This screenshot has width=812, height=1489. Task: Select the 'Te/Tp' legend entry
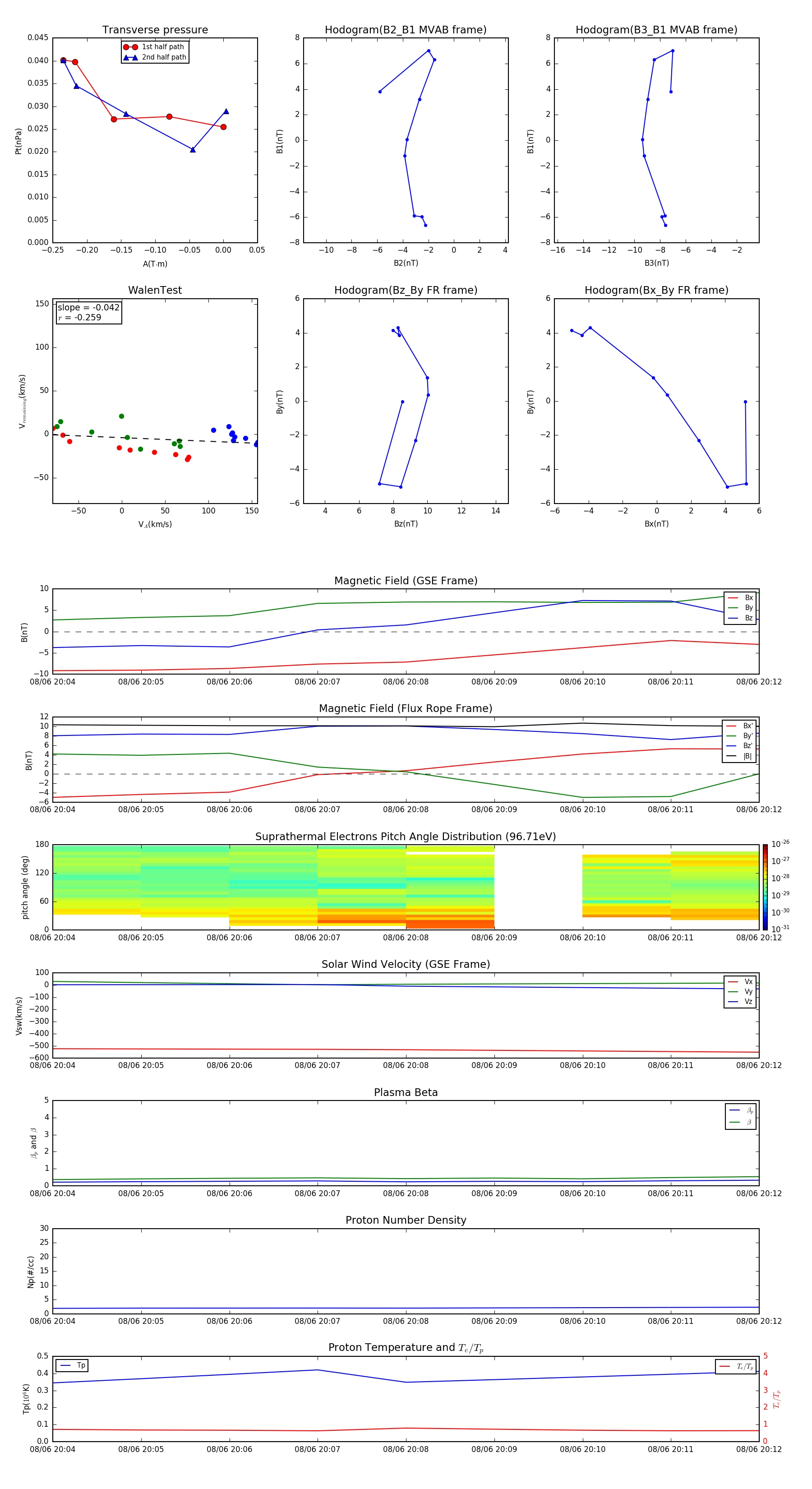[x=736, y=1367]
